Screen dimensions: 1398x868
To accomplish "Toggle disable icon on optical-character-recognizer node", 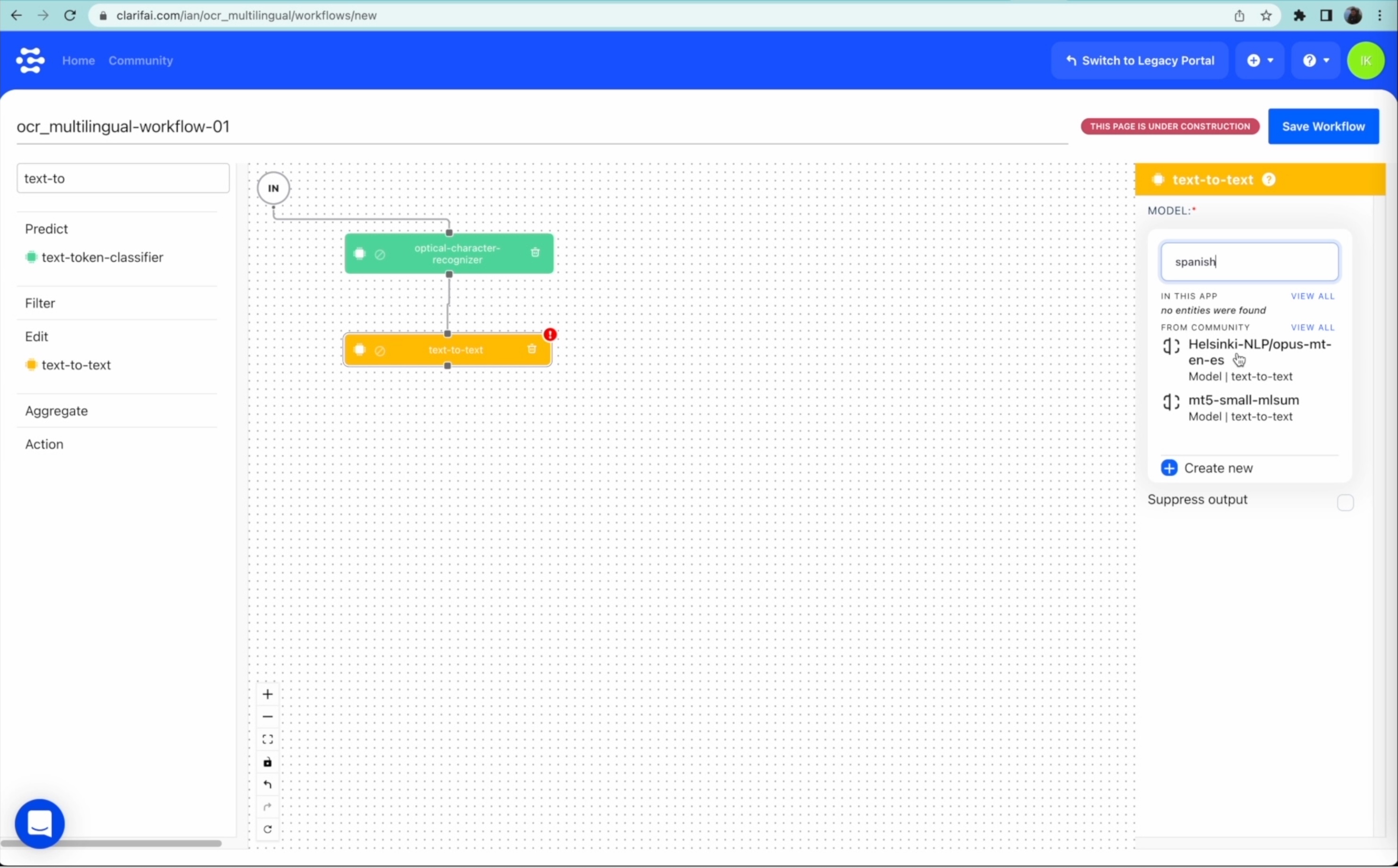I will [380, 254].
